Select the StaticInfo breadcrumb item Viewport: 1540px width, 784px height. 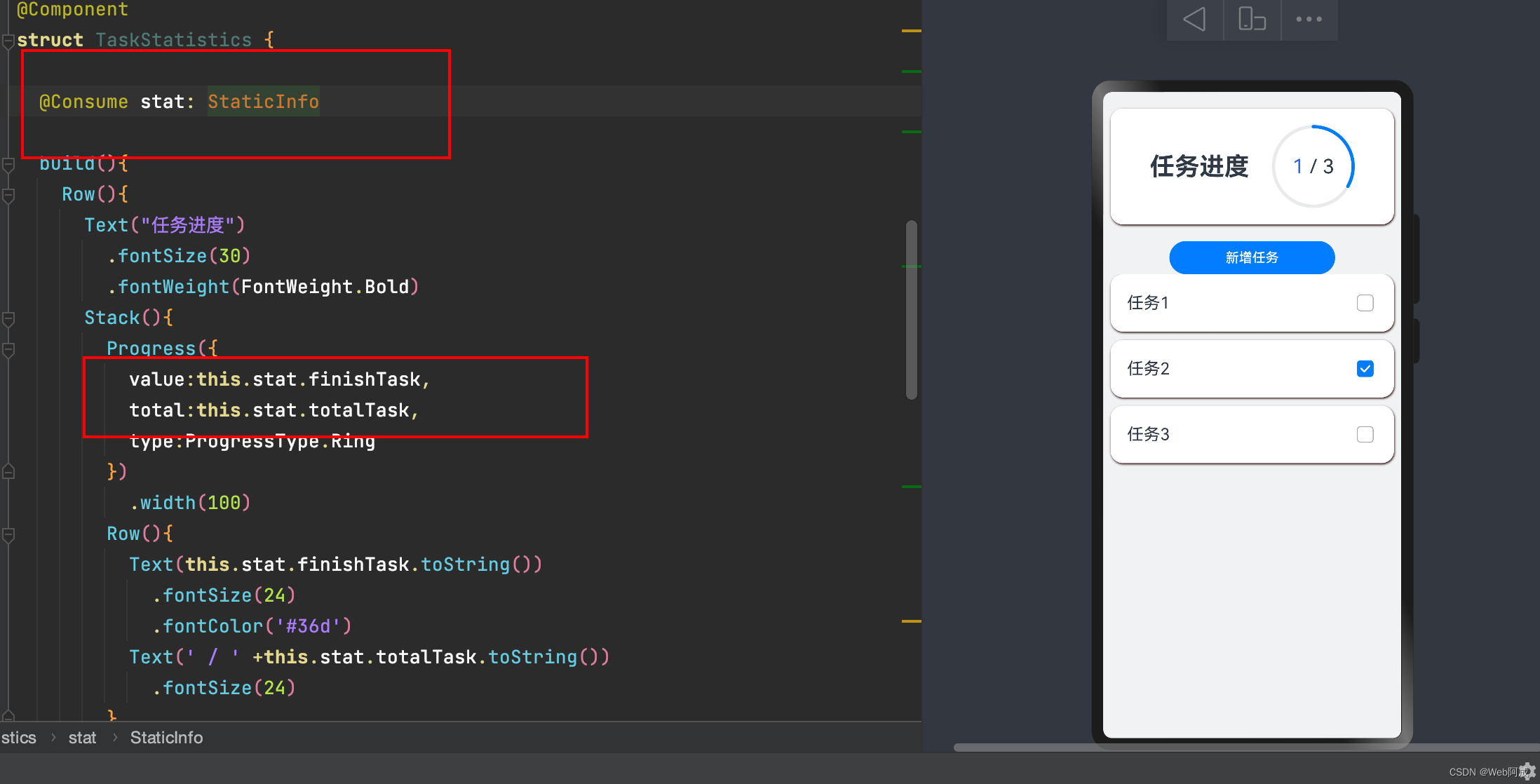click(x=166, y=738)
